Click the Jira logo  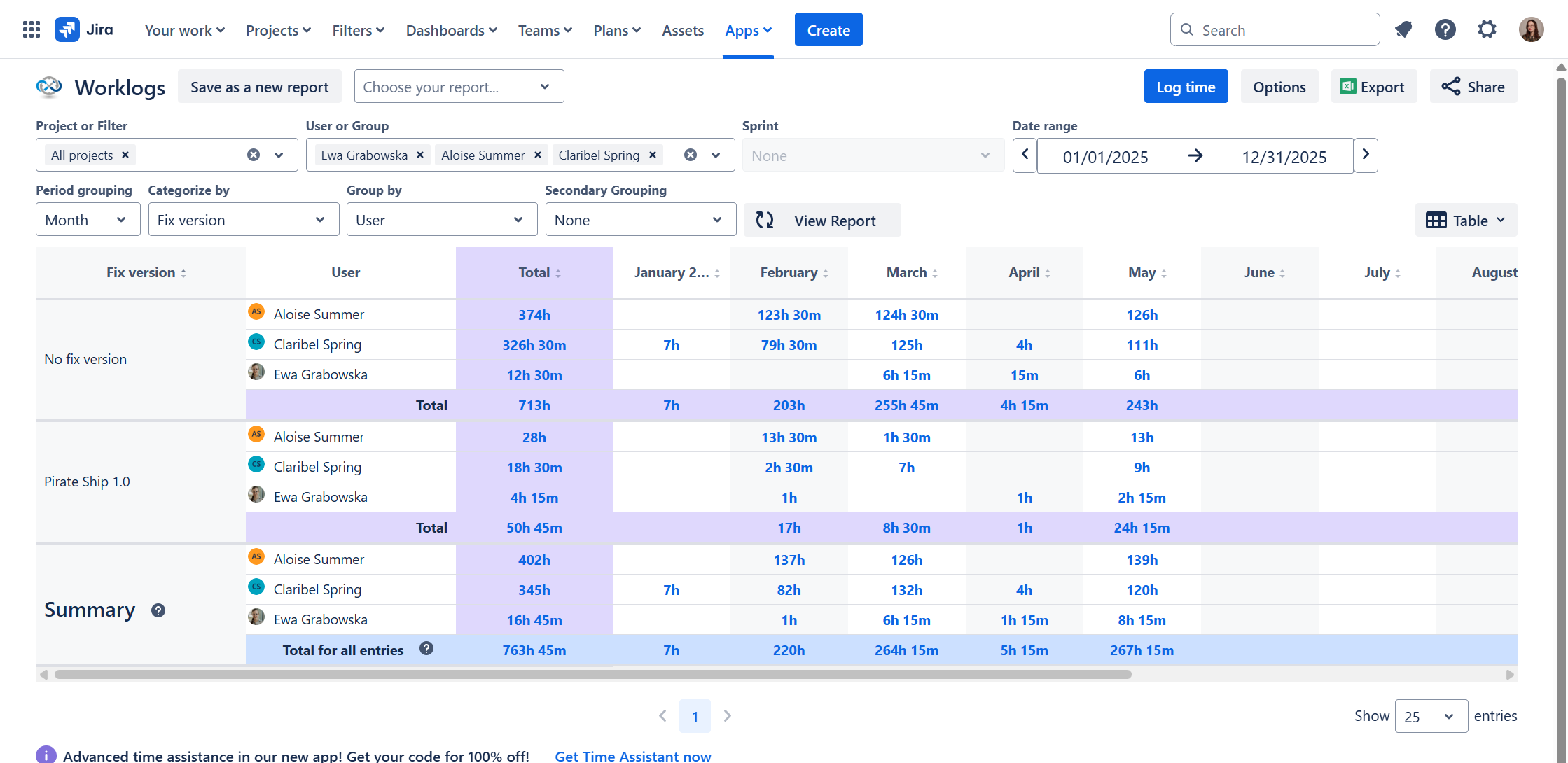point(84,30)
